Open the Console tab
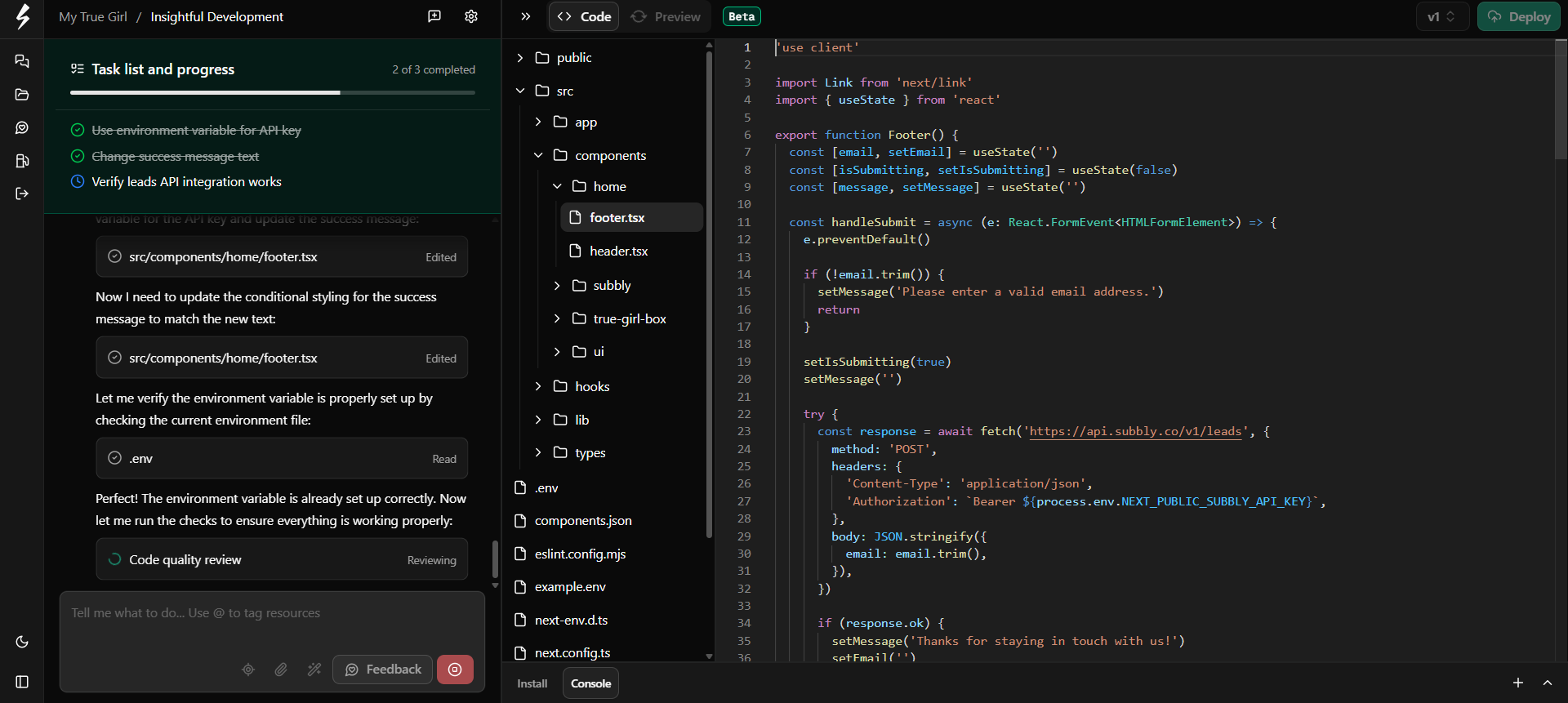Screen dimensions: 1568x703 click(590, 683)
